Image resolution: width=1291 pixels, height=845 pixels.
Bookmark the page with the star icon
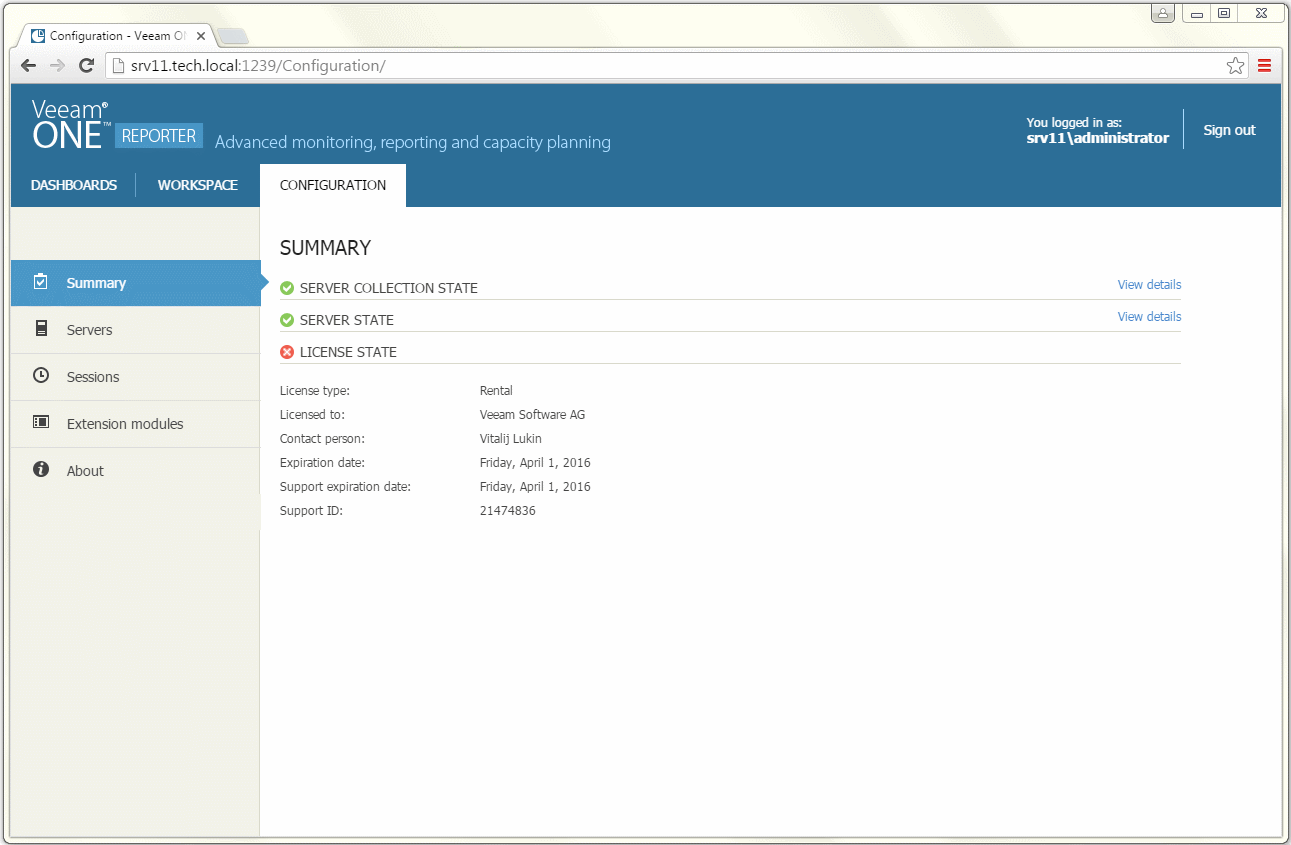[x=1236, y=66]
